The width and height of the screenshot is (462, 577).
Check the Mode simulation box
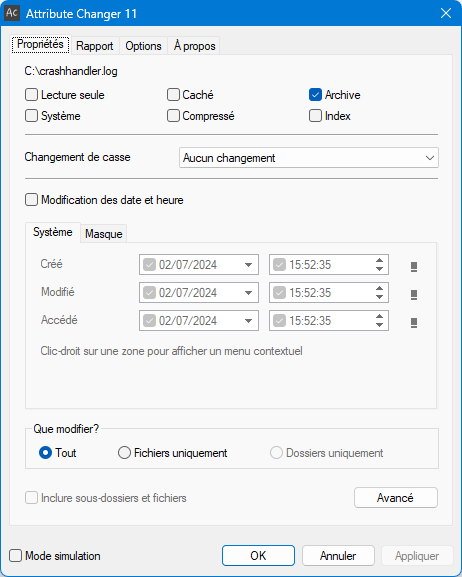[x=15, y=556]
